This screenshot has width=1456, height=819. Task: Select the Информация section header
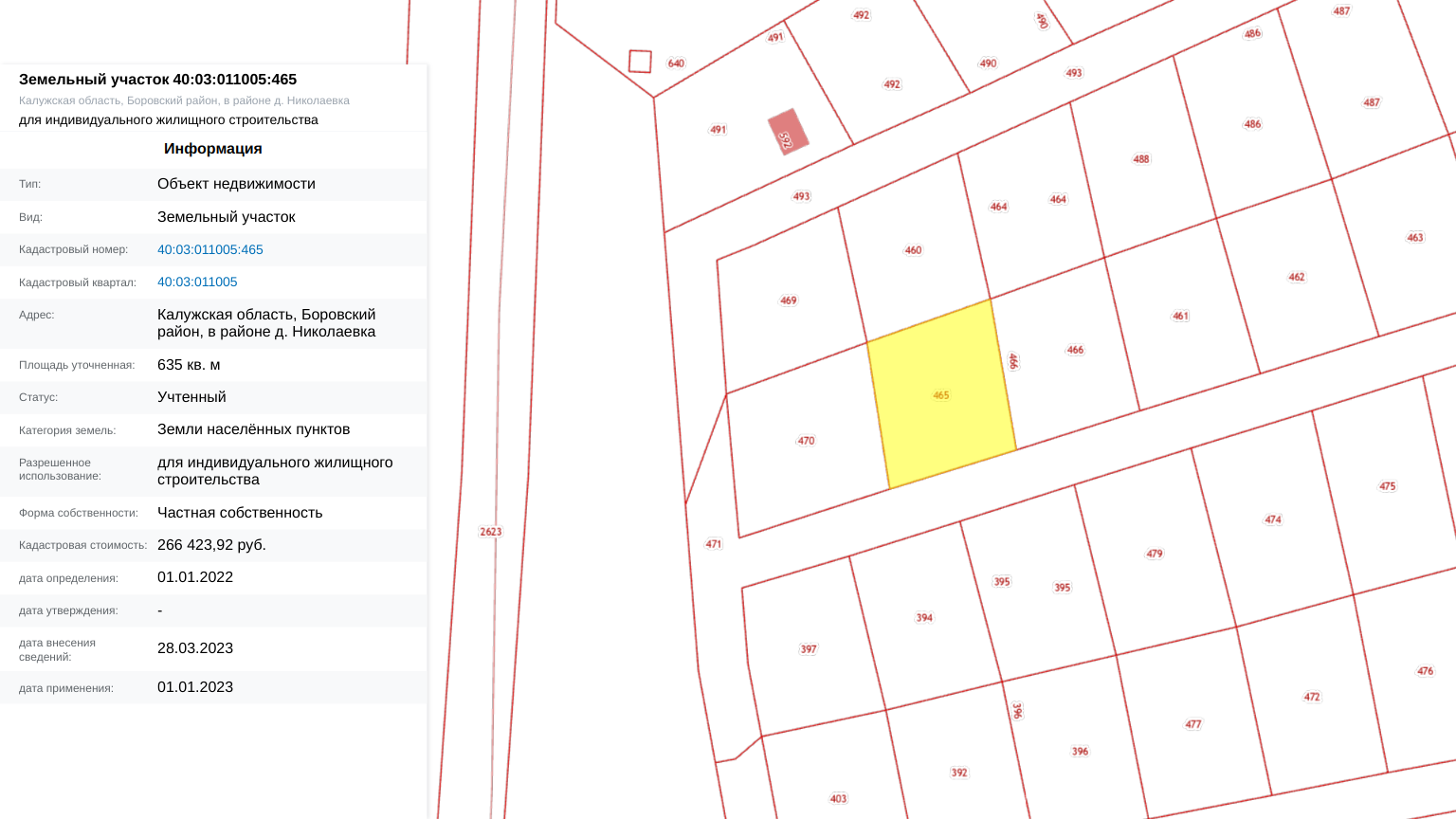point(212,149)
